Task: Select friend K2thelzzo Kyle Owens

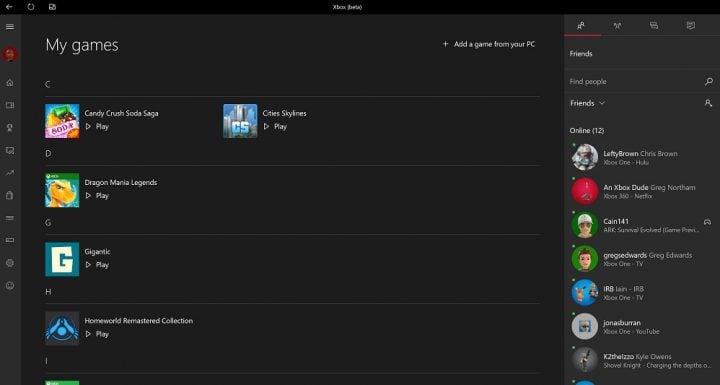Action: pos(637,357)
